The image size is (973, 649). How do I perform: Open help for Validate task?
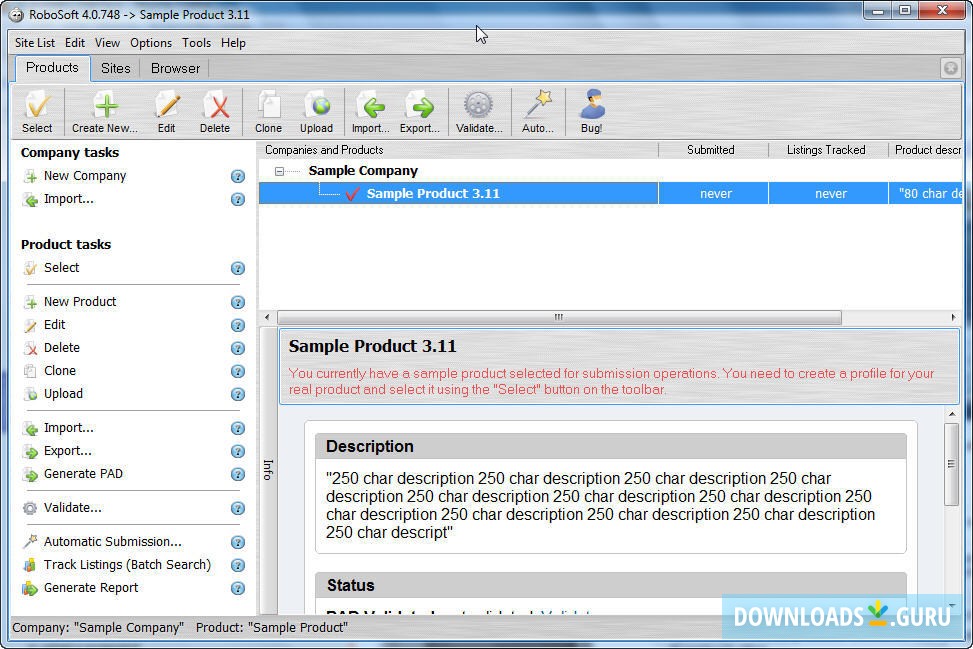tap(238, 508)
